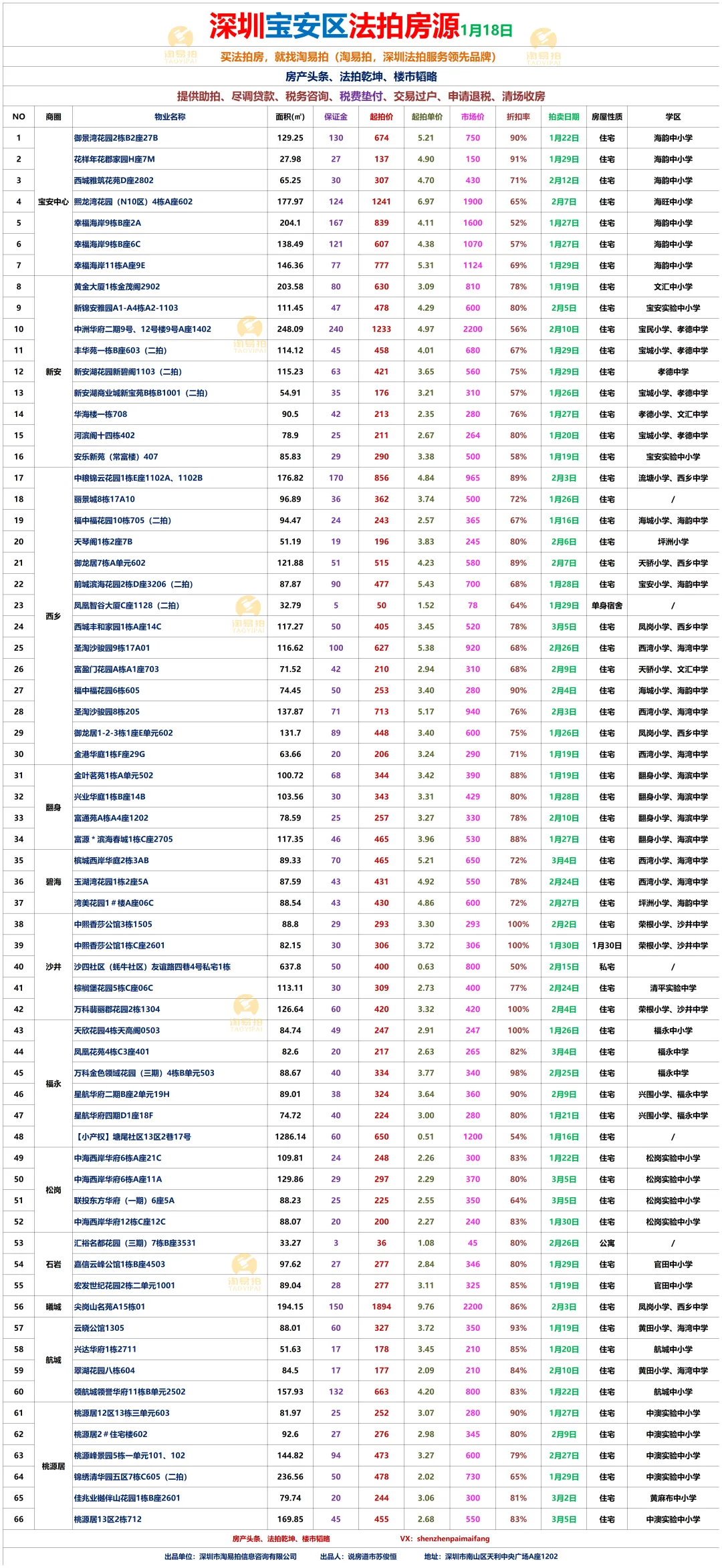Click the 公寓 property type cell
The width and height of the screenshot is (722, 1568).
(607, 1243)
